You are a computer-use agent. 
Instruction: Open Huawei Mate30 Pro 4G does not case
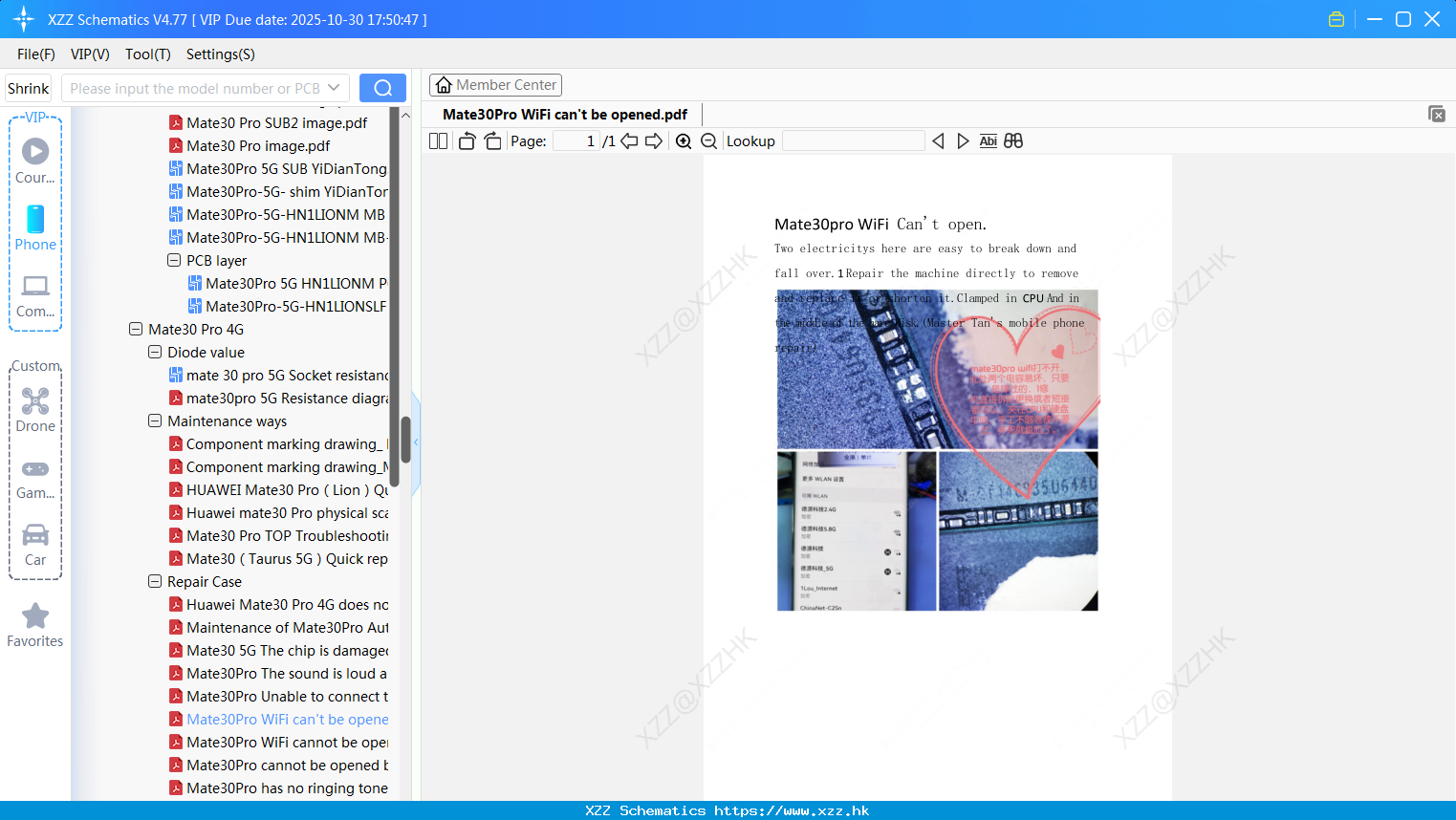(278, 604)
